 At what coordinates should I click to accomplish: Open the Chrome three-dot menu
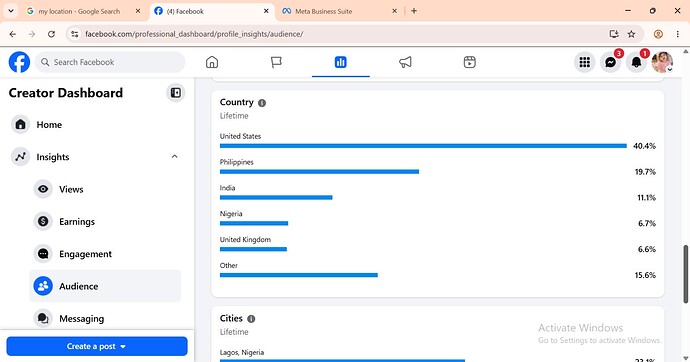click(x=678, y=34)
